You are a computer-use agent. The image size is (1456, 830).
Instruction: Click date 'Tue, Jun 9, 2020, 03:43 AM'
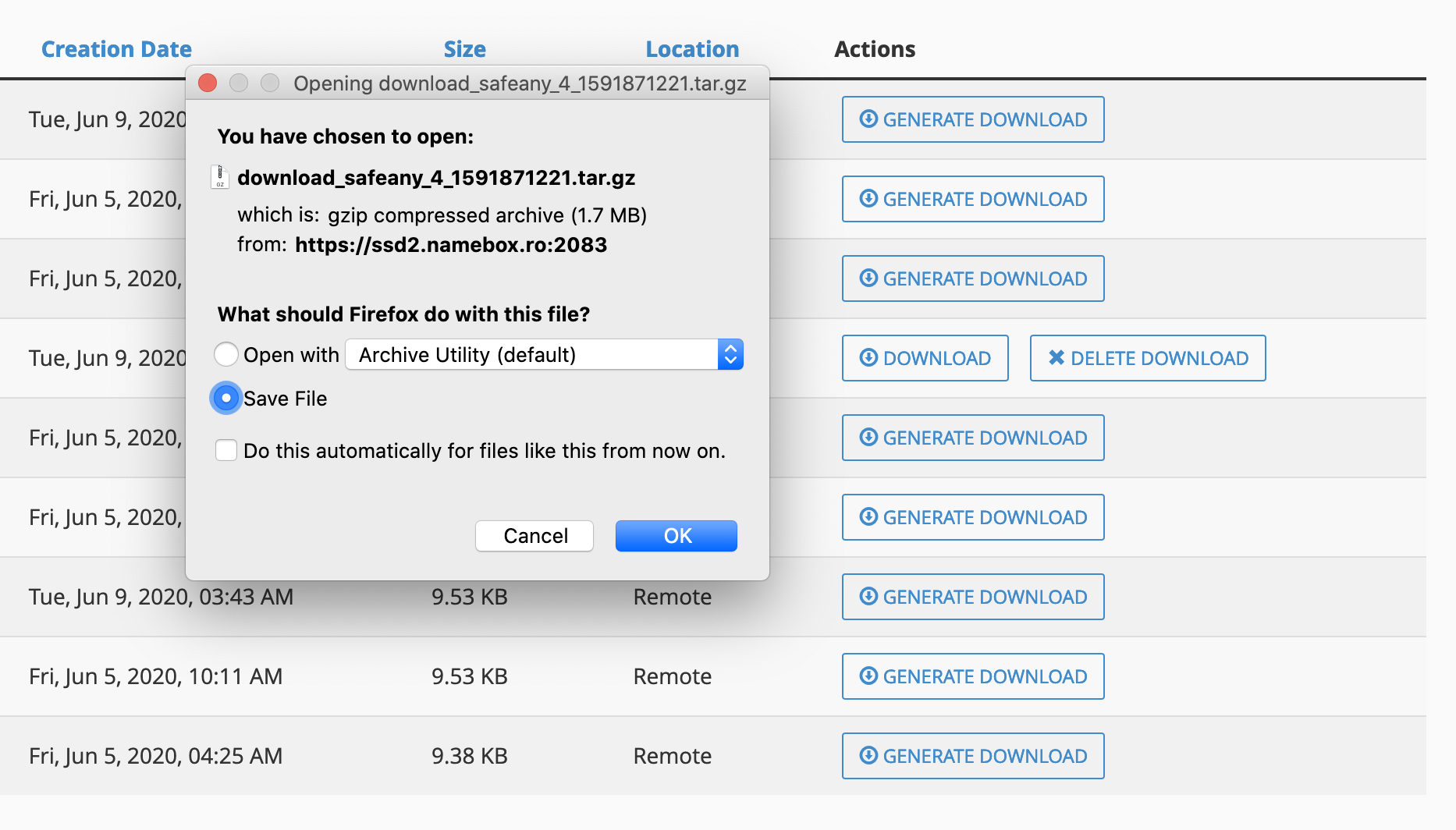coord(162,597)
